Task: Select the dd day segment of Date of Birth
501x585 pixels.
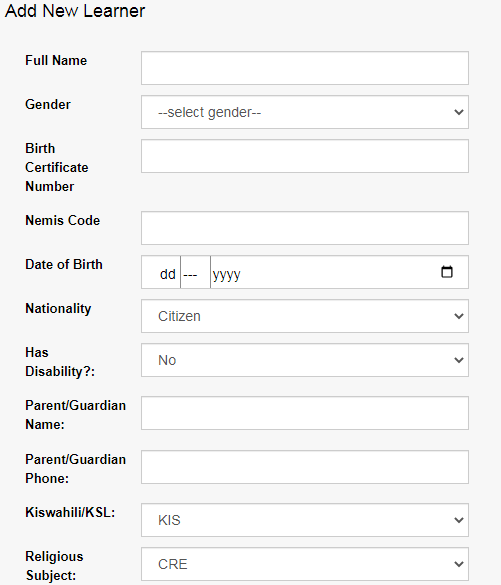Action: click(x=167, y=274)
